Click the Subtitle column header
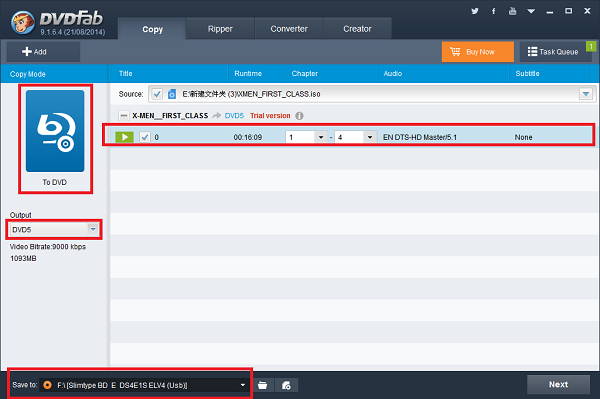 [527, 73]
